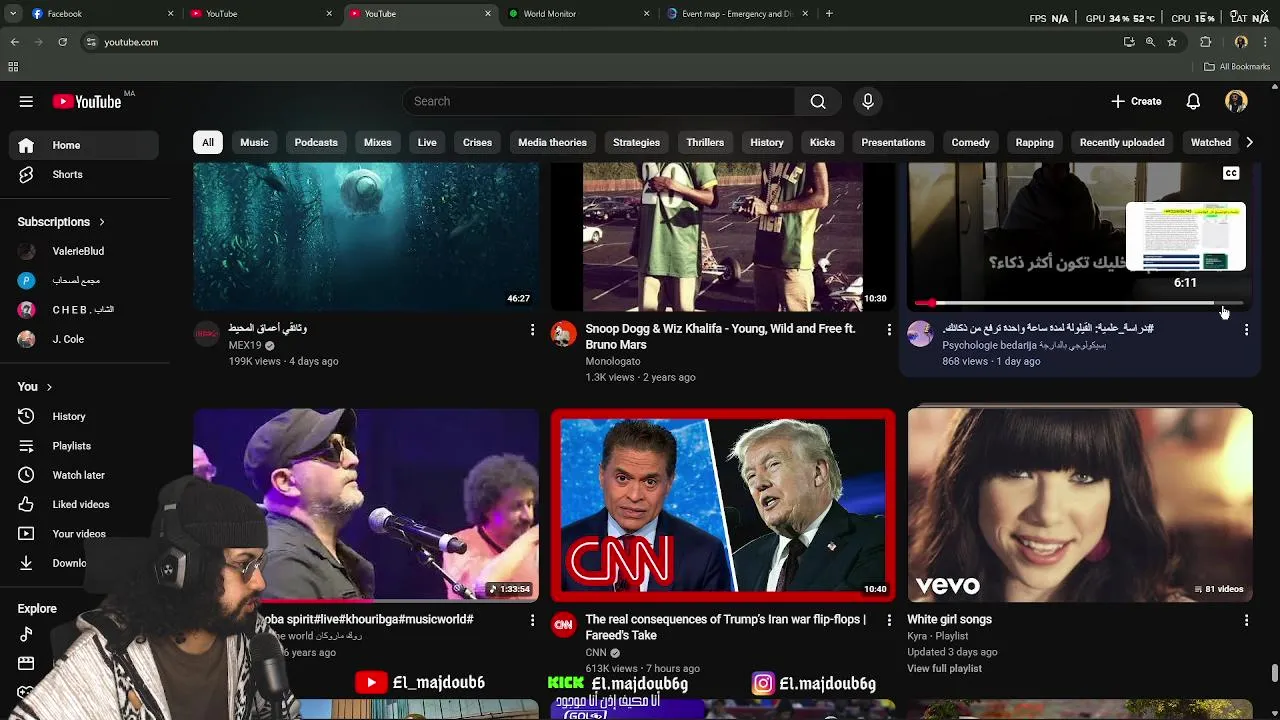The width and height of the screenshot is (1280, 720).
Task: Open History in the sidebar
Action: pos(84,416)
